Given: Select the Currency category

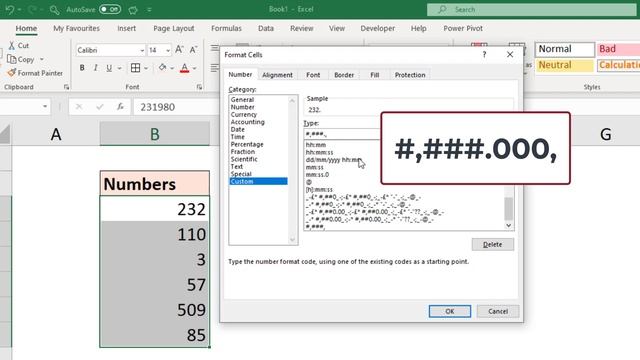Looking at the screenshot, I should (x=244, y=115).
